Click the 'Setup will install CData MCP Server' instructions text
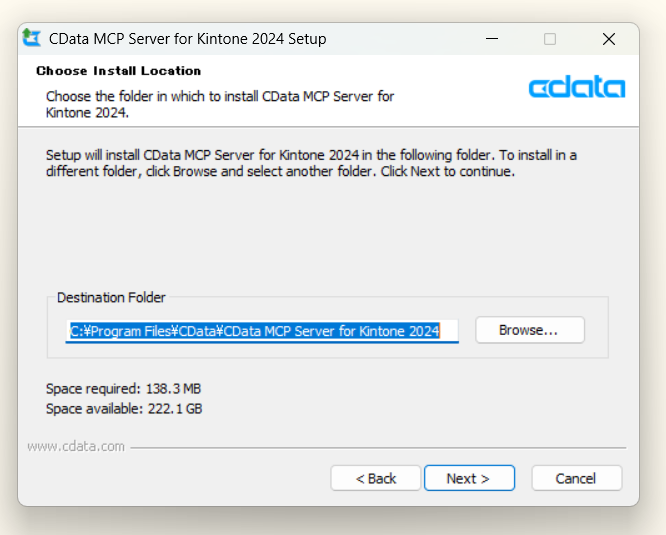Viewport: 666px width, 535px height. tap(311, 163)
